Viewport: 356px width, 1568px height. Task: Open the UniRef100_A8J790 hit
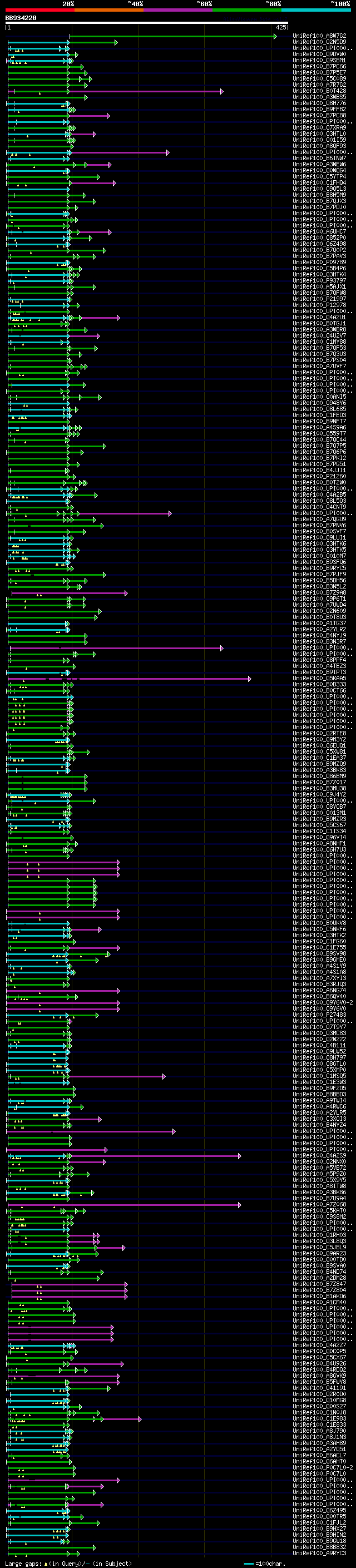point(319,1431)
